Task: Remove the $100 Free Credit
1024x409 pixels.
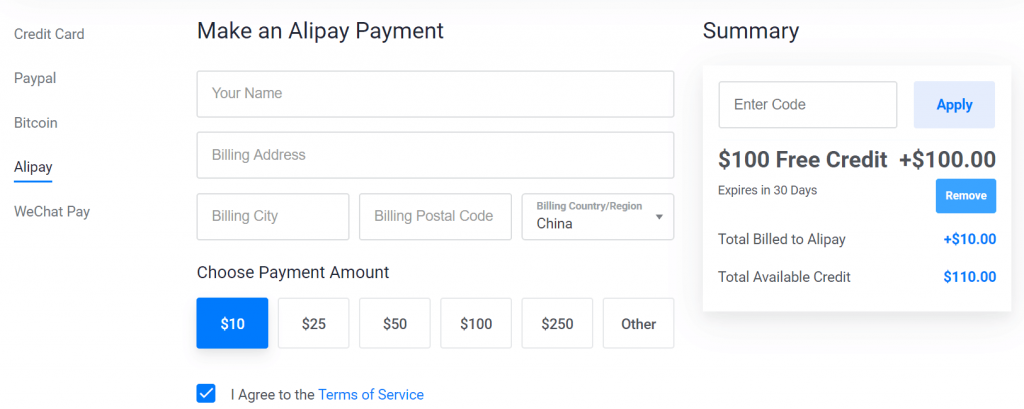Action: point(965,196)
